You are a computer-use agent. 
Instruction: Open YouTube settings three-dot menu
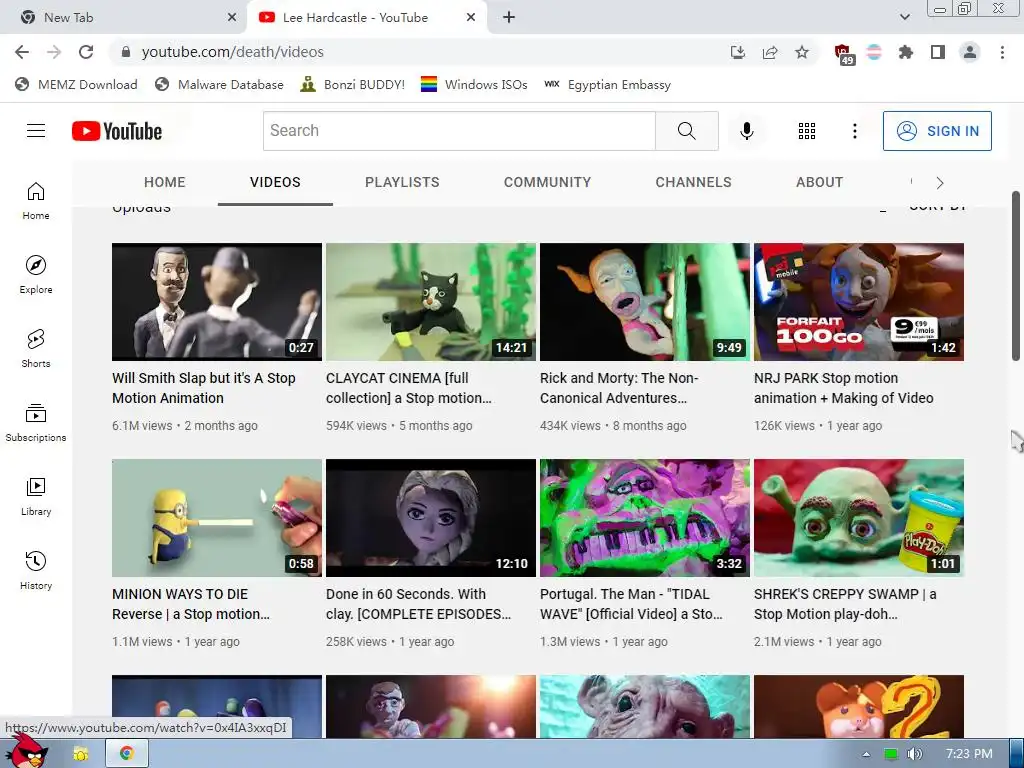(854, 131)
